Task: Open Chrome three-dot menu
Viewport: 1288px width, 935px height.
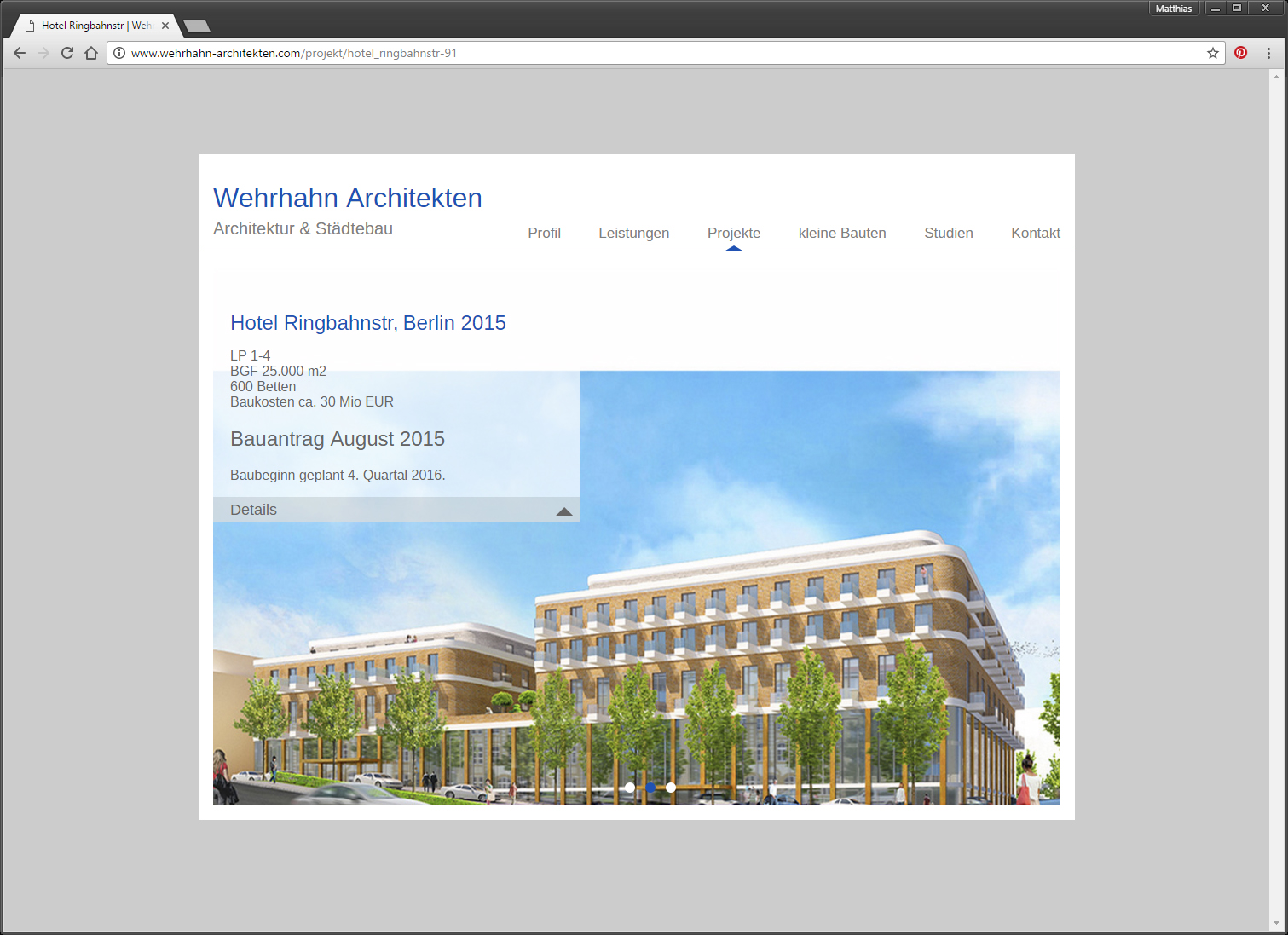Action: click(1268, 53)
